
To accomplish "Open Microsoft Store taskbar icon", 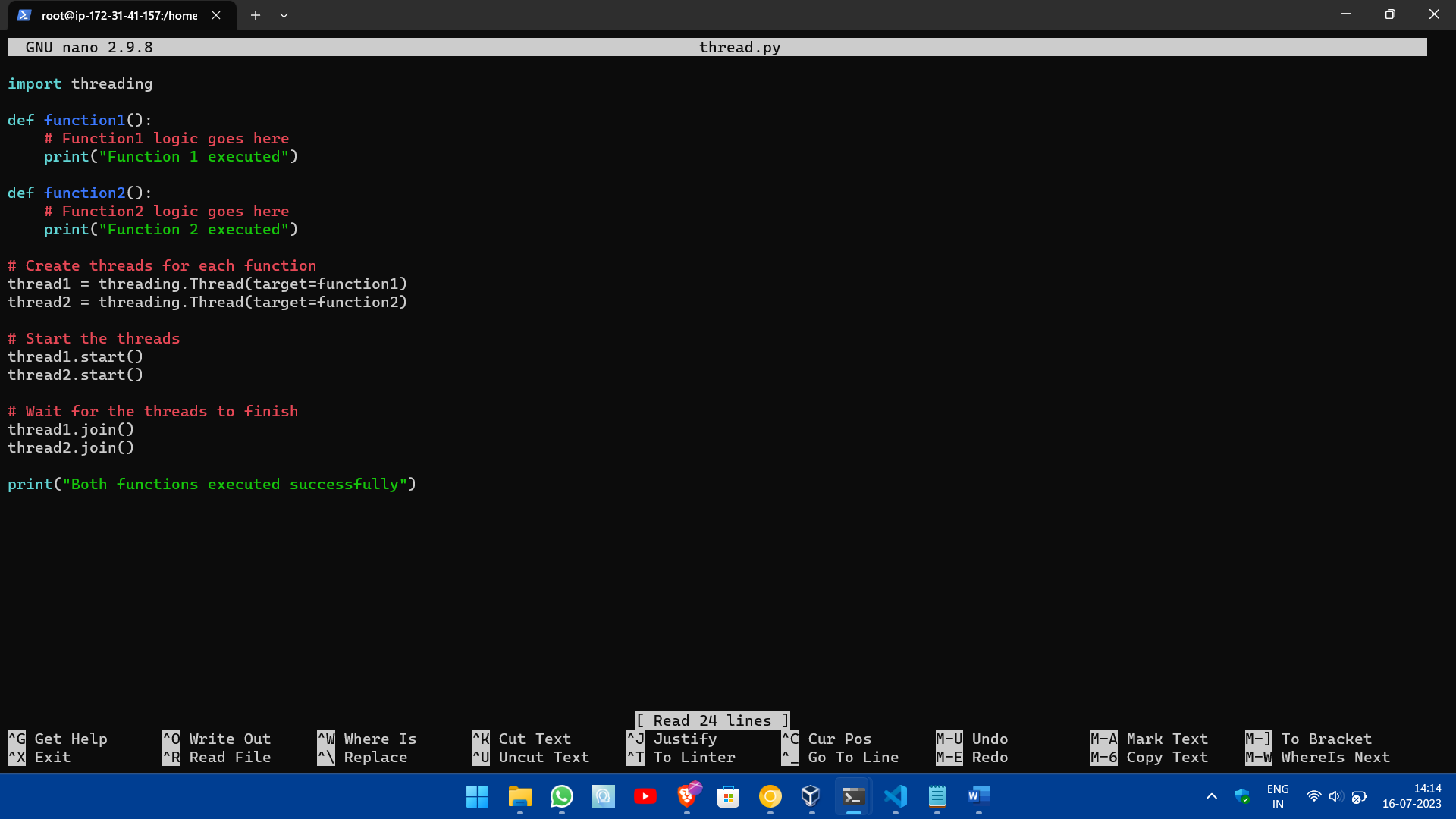I will coord(728,796).
